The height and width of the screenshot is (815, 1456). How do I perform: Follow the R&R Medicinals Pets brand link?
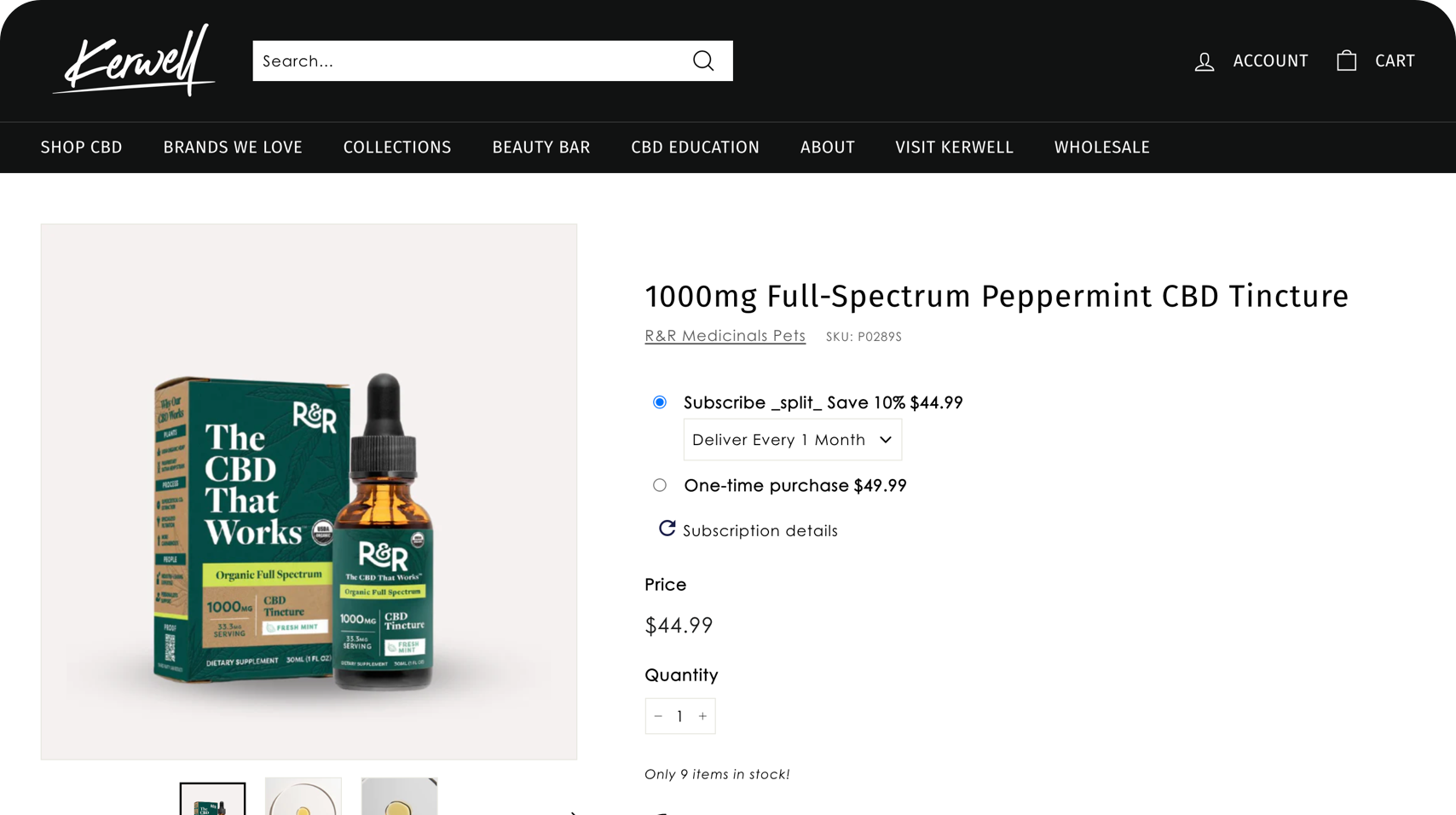tap(725, 336)
